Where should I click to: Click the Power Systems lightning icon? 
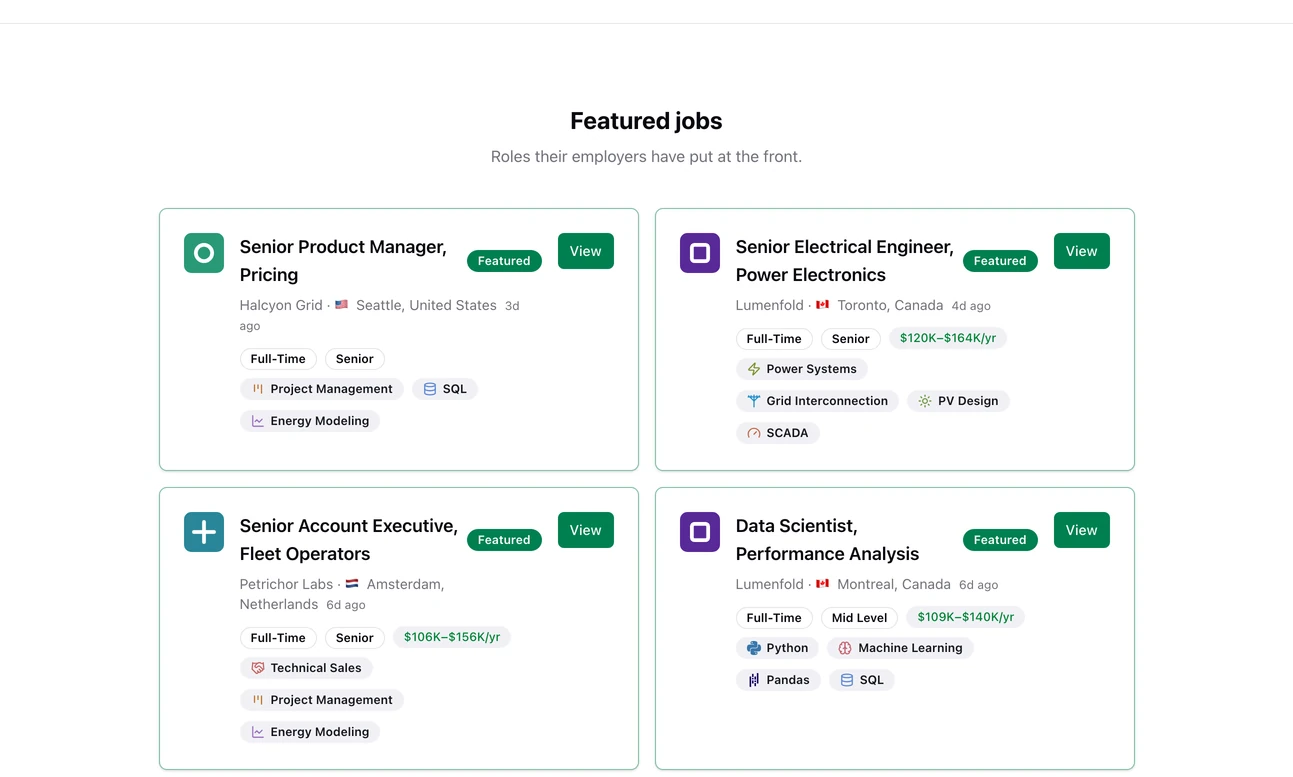tap(754, 369)
